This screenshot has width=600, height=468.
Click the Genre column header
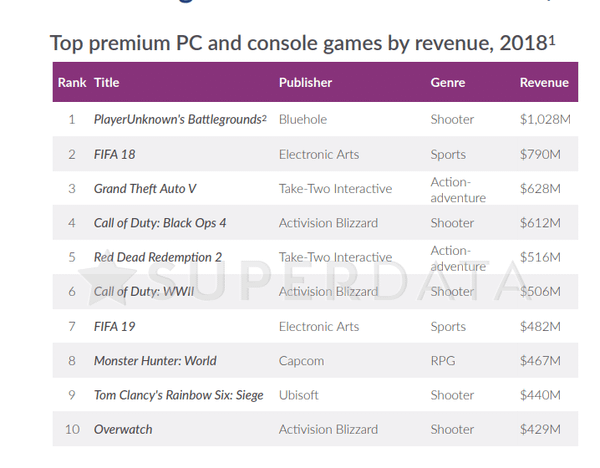pyautogui.click(x=448, y=83)
